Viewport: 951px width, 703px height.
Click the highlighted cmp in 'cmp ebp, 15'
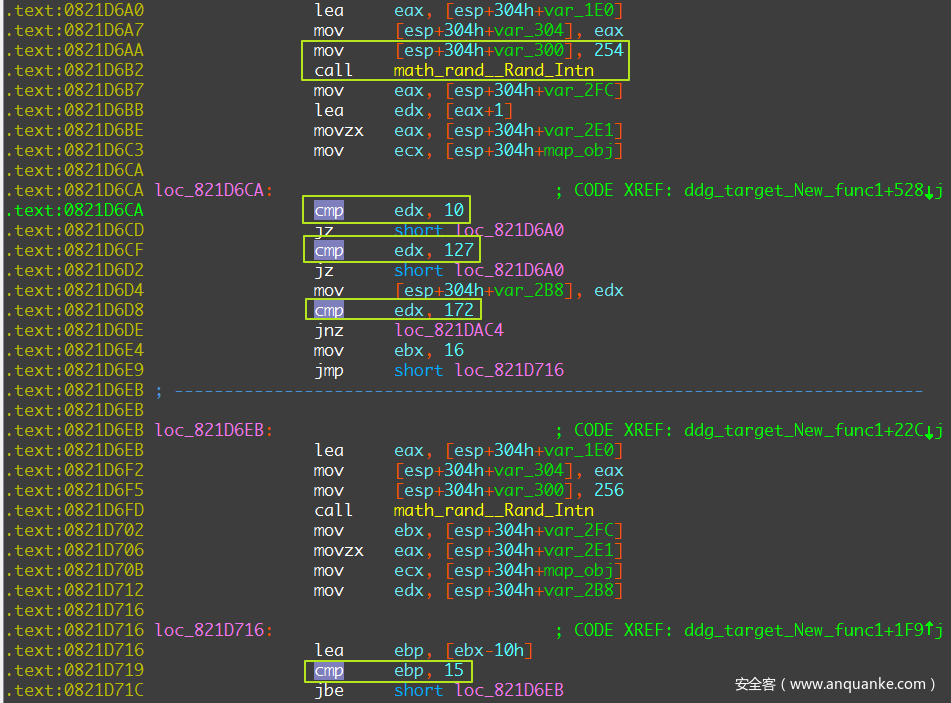point(329,670)
